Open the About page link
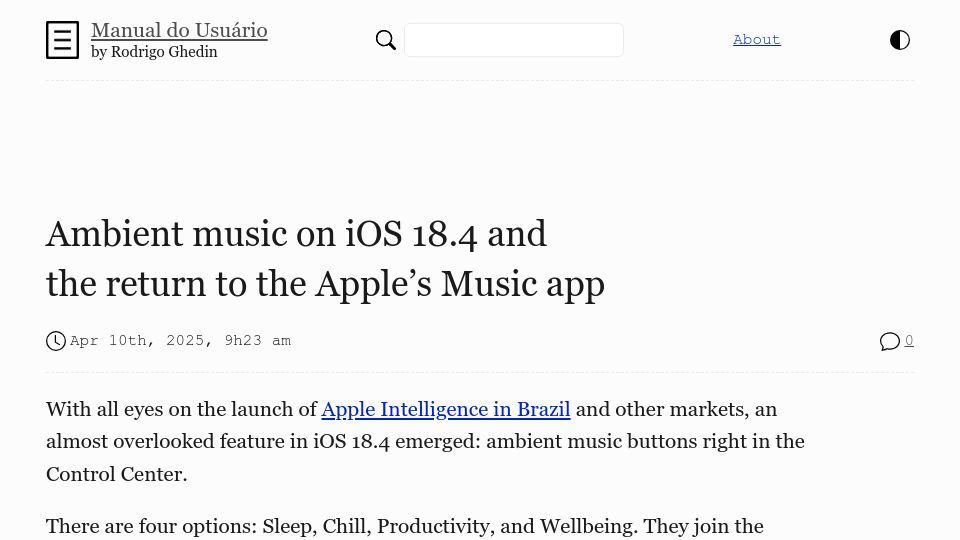This screenshot has height=540, width=960. 757,39
